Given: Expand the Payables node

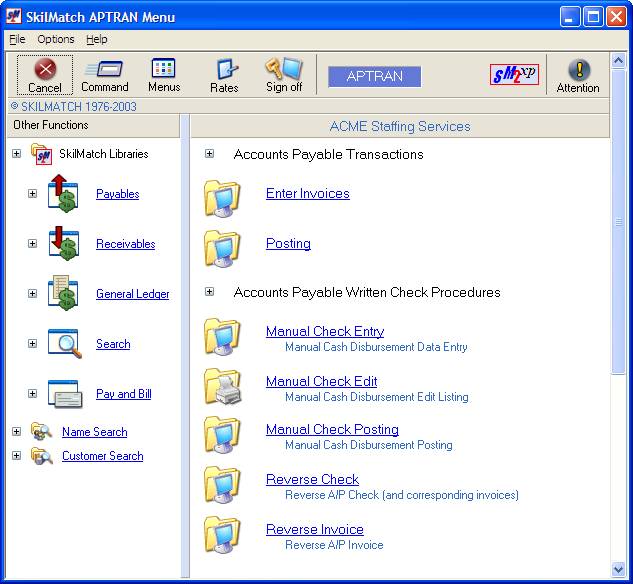Looking at the screenshot, I should [32, 194].
